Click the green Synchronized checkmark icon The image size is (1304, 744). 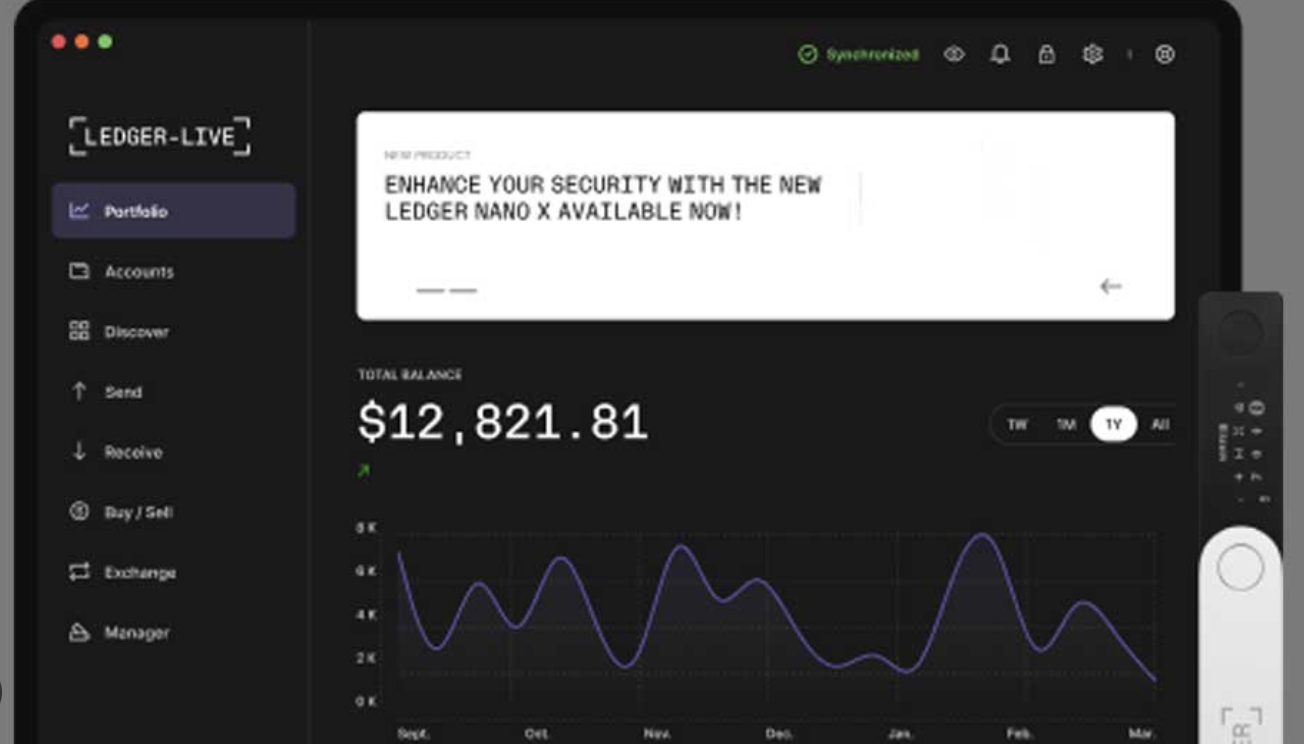point(807,54)
